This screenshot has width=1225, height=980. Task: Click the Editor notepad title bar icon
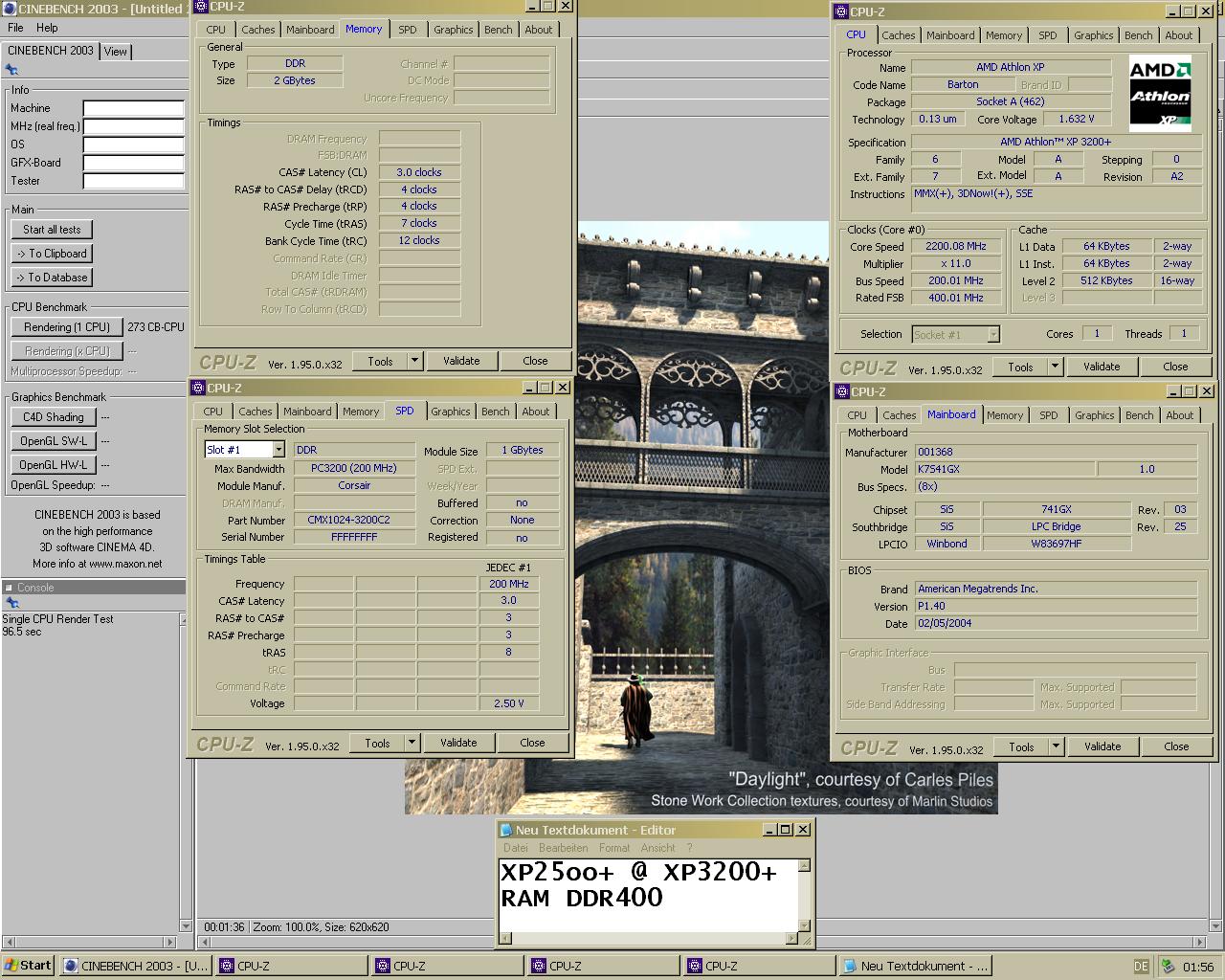(506, 830)
